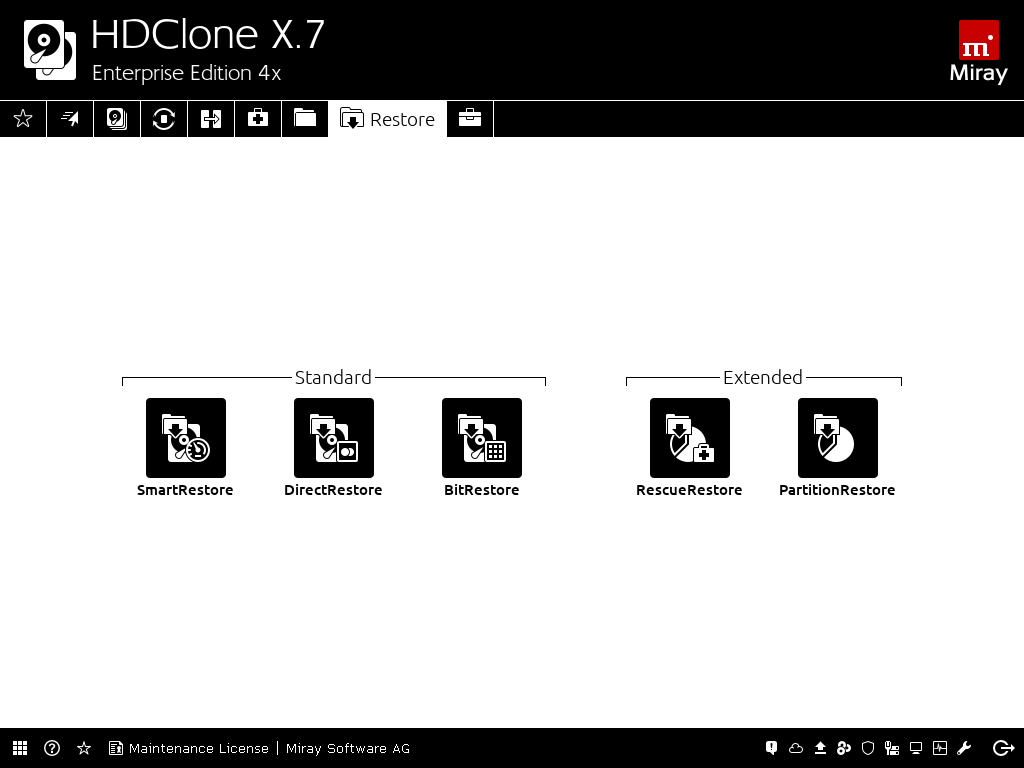Open settings with the wrench icon

(964, 748)
